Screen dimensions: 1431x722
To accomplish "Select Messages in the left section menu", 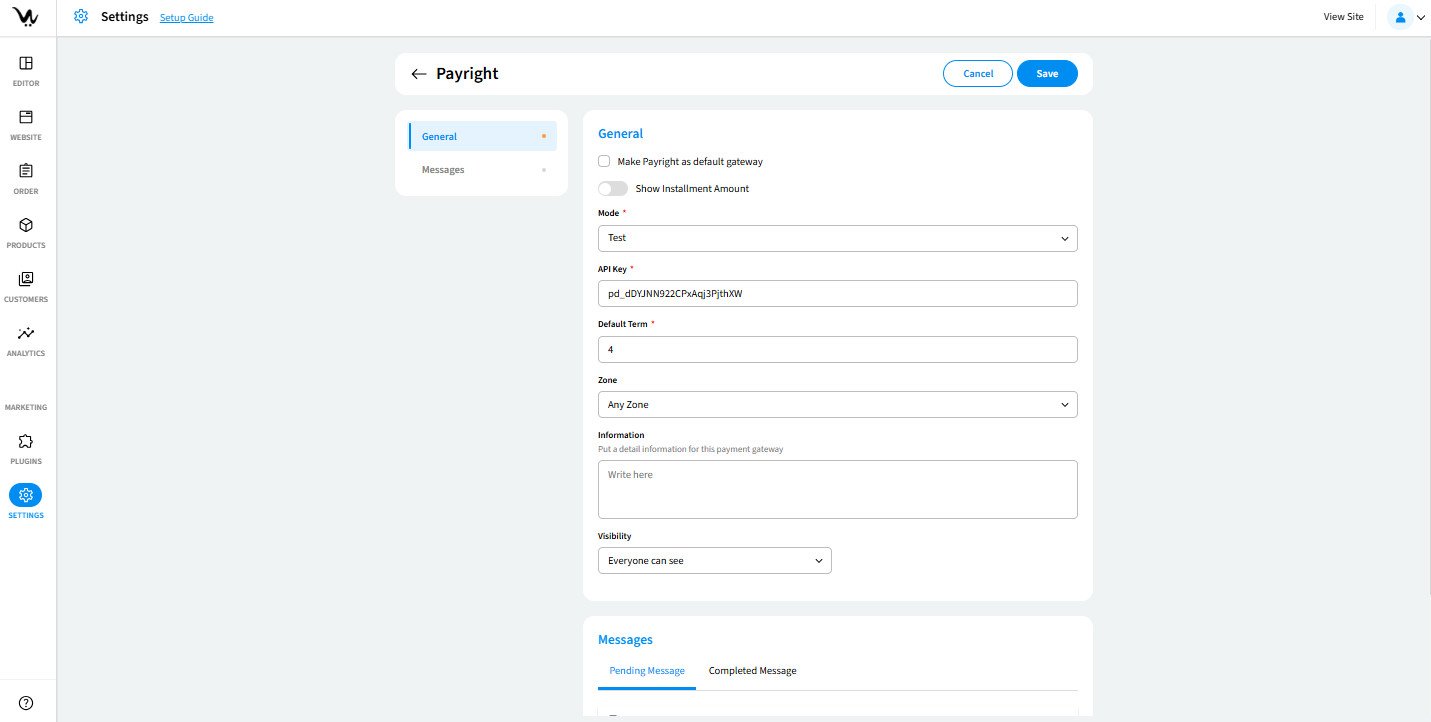I will pos(443,170).
